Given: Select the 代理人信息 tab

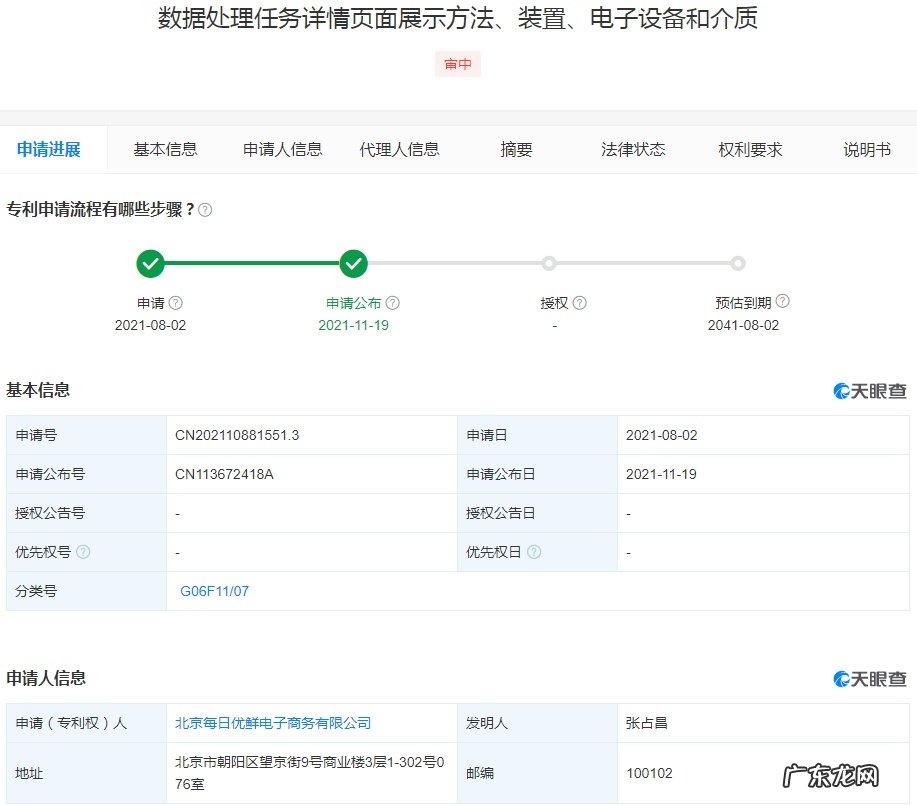Looking at the screenshot, I should click(399, 148).
